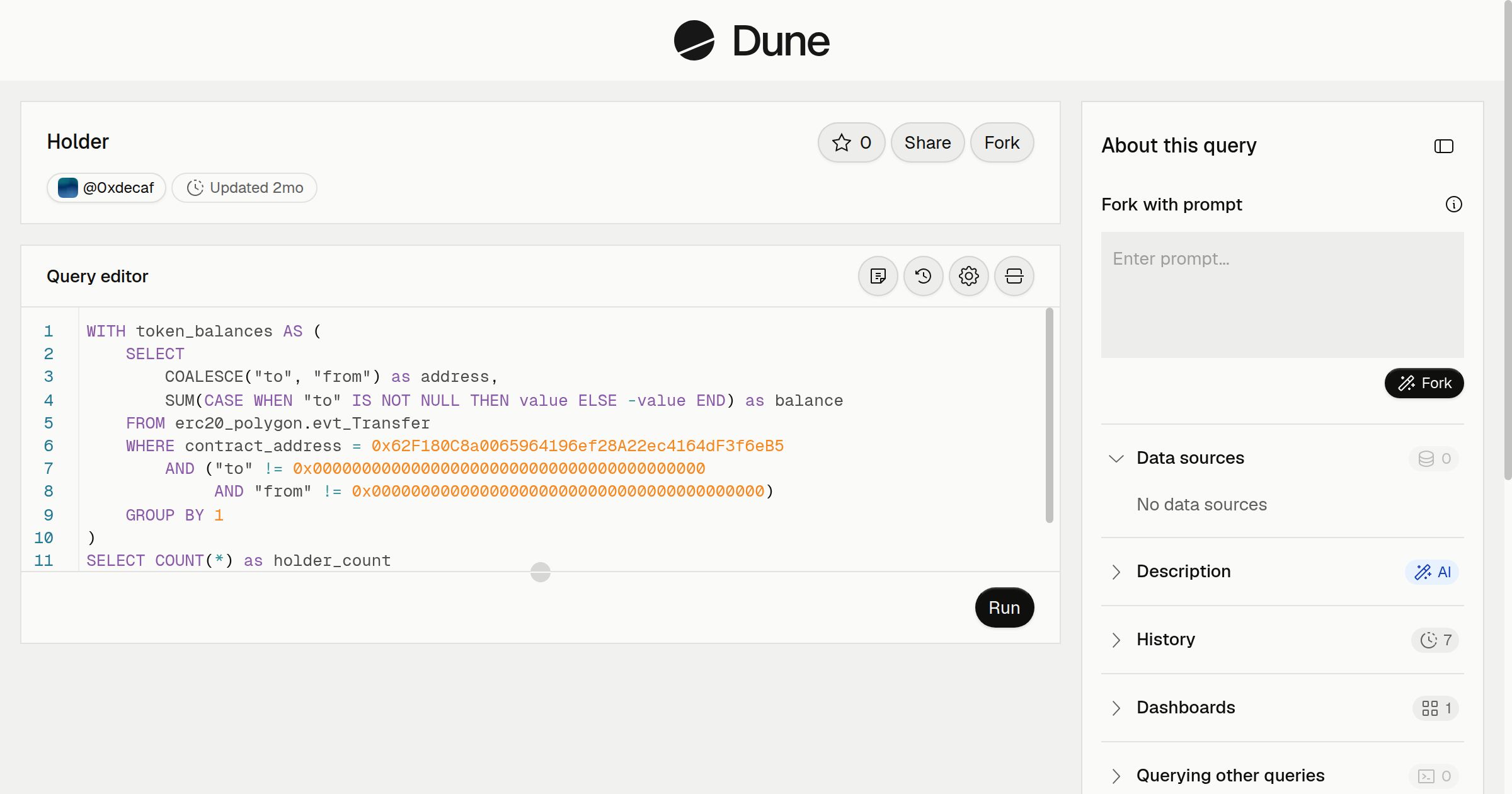Toggle the editor layout panel icon
This screenshot has width=1512, height=794.
[x=1014, y=276]
